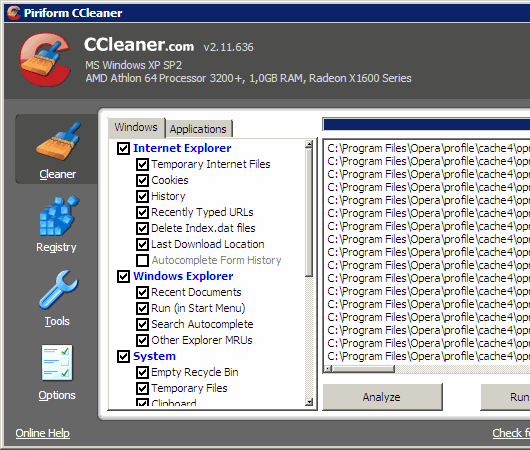Select the last Opera cache file path
This screenshot has height=450, width=530.
pos(428,356)
